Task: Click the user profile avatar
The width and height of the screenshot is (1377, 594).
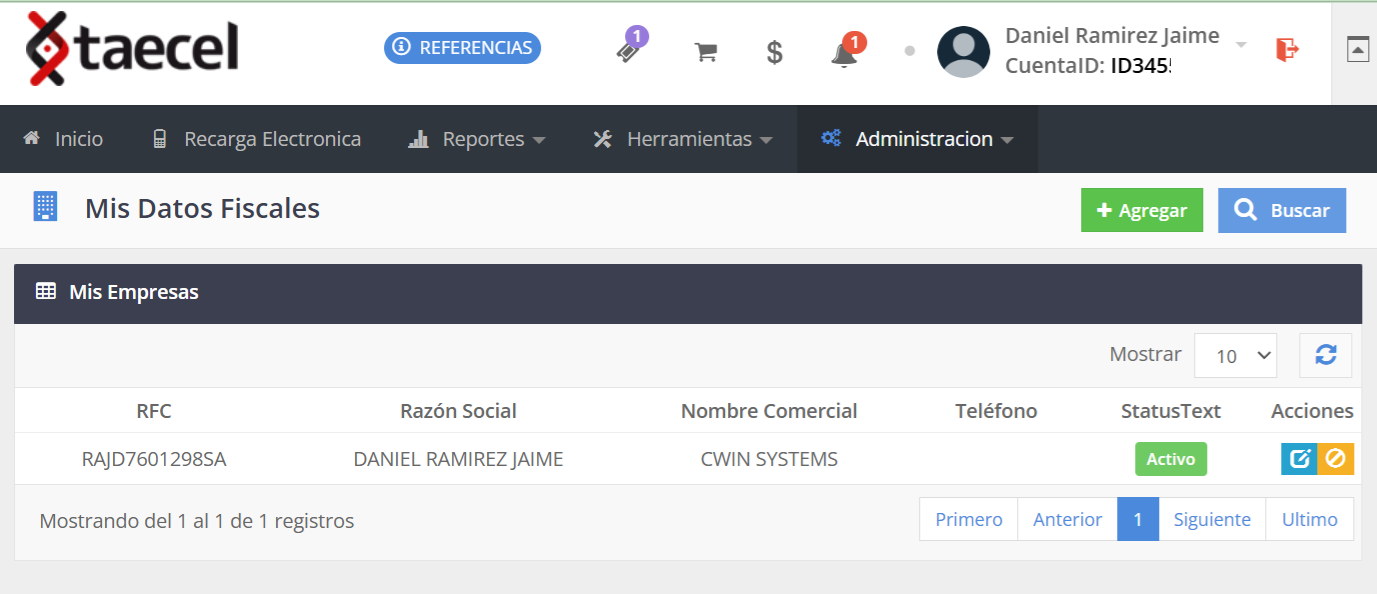Action: coord(963,52)
